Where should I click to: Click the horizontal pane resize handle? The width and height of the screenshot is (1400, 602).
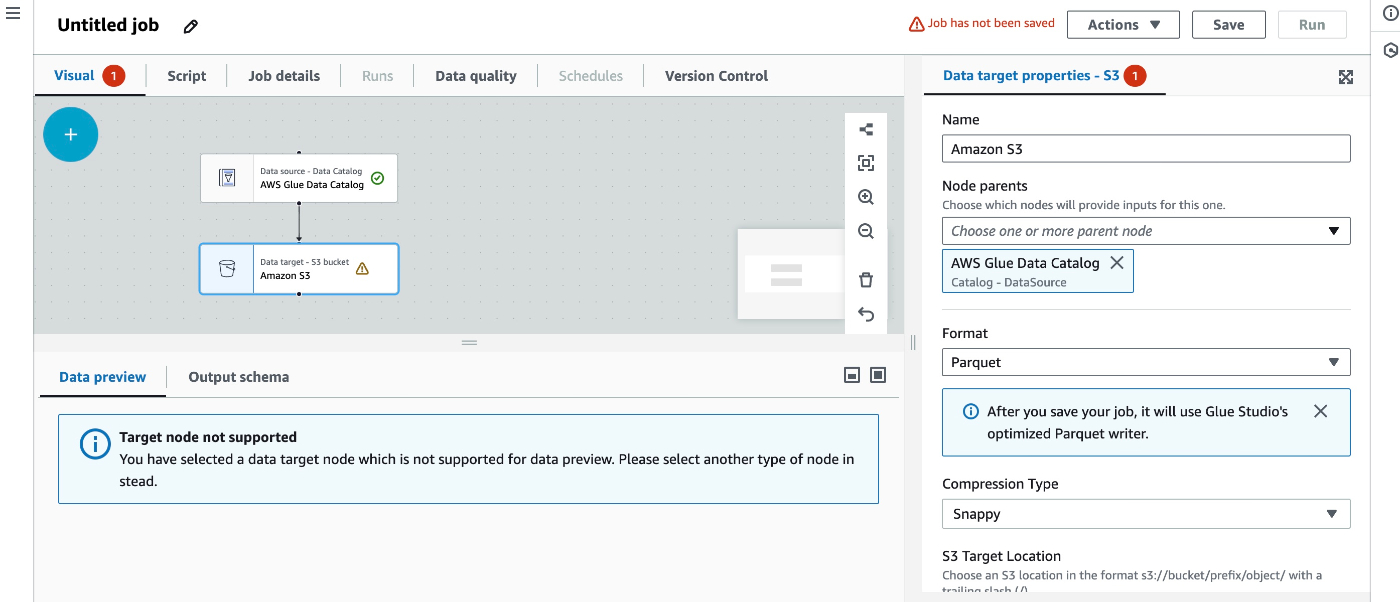pos(469,343)
